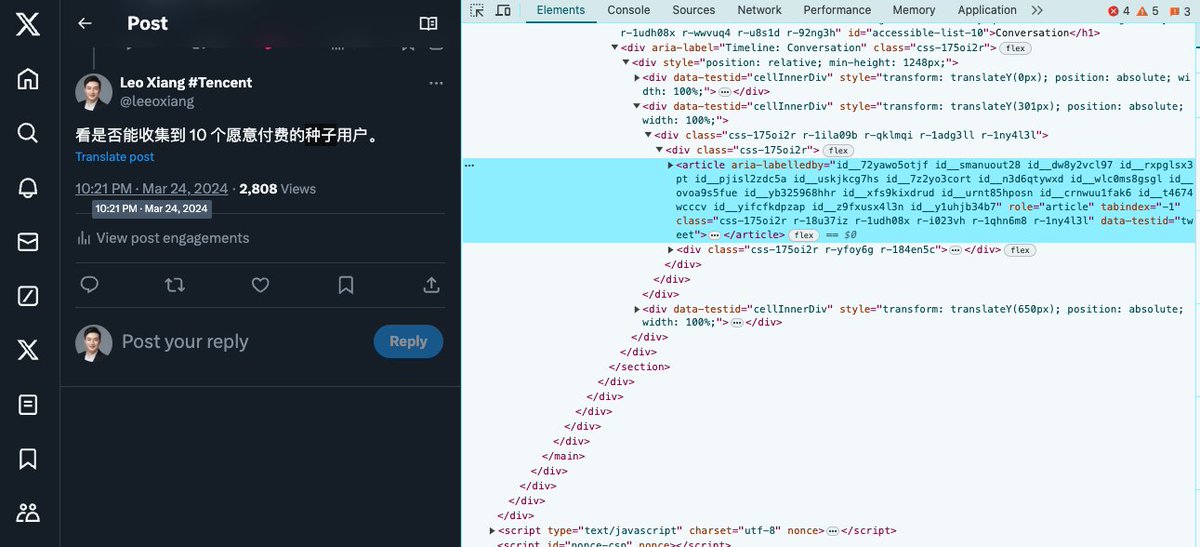Click Translate post link
This screenshot has width=1200, height=547.
(115, 157)
